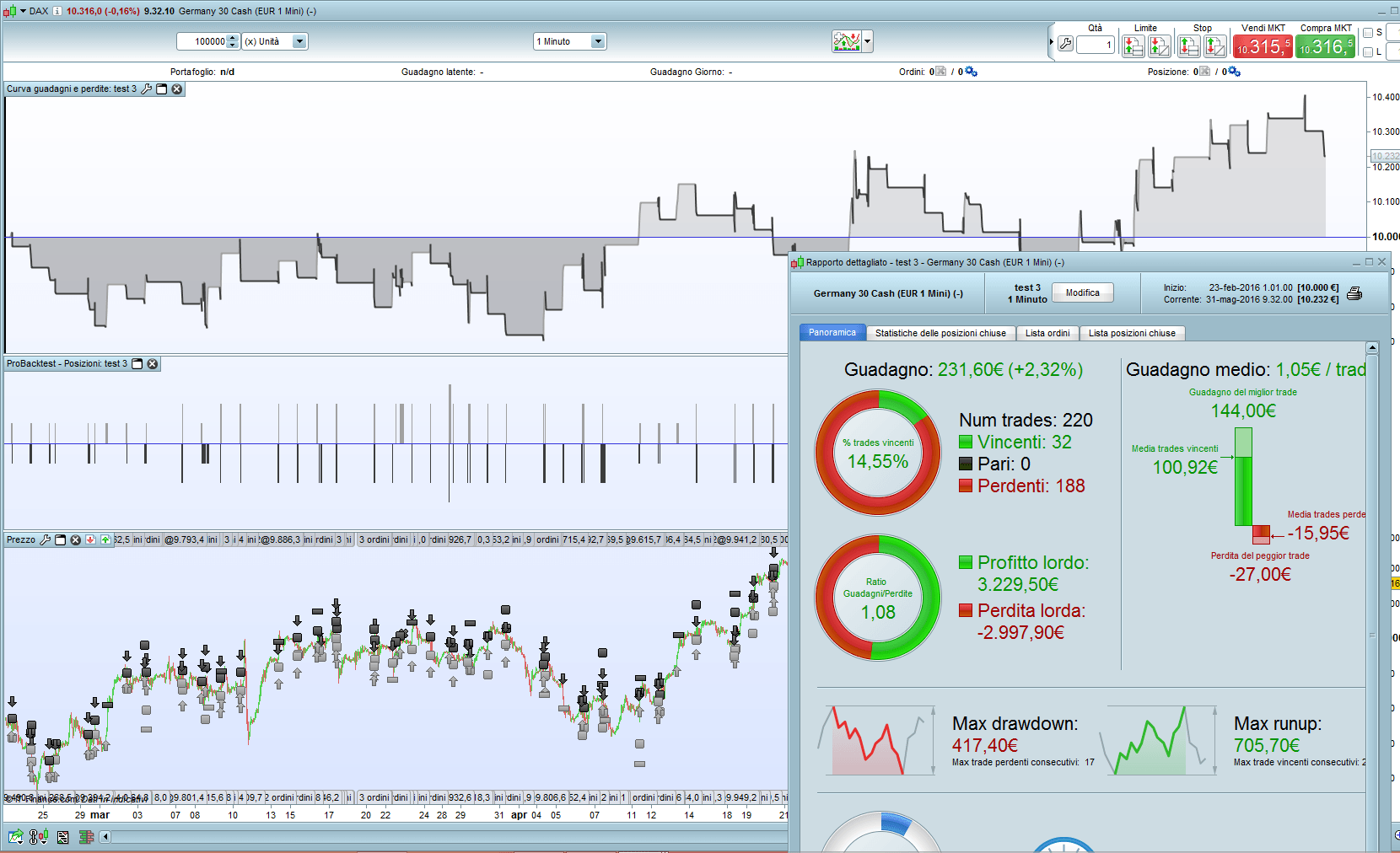The width and height of the screenshot is (1400, 853).
Task: Click the Max drawdown thumbnail chart
Action: point(875,741)
